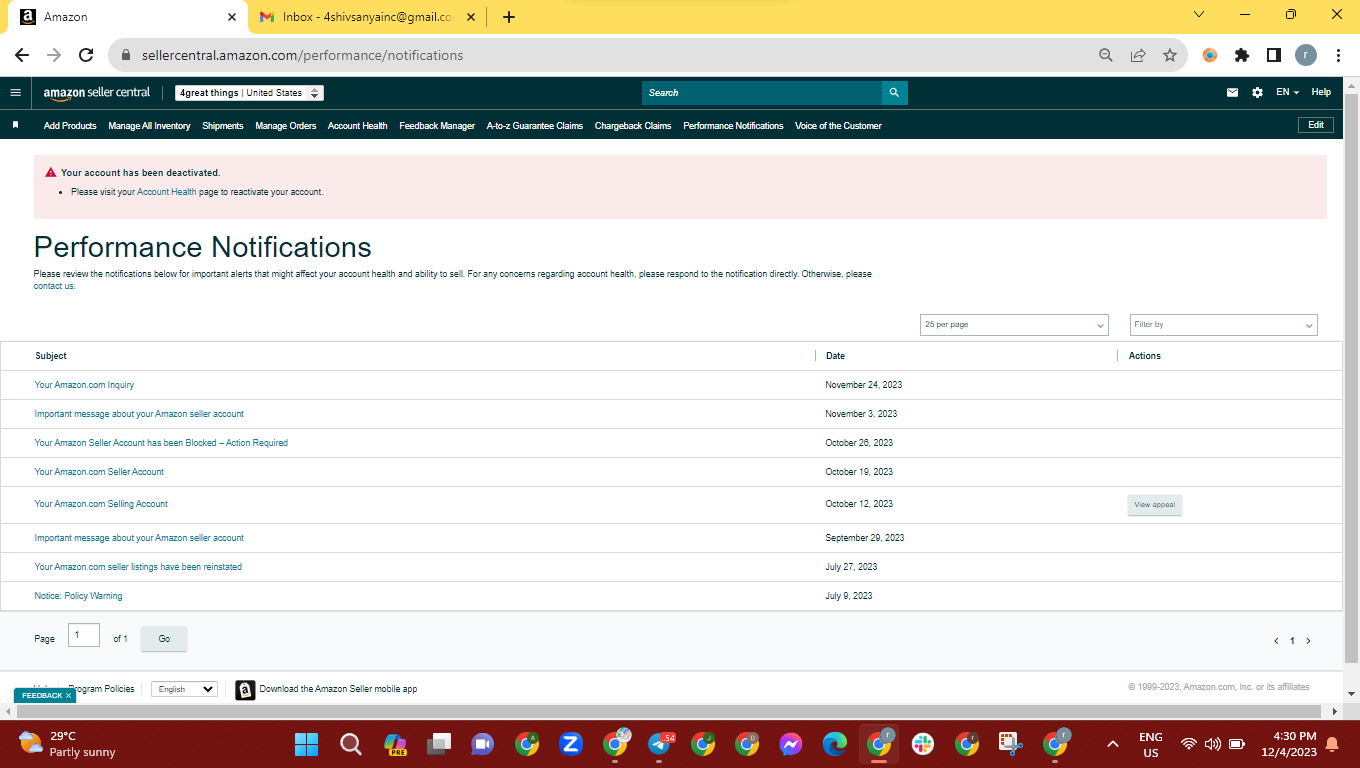Open Messenger from the taskbar

(x=791, y=744)
